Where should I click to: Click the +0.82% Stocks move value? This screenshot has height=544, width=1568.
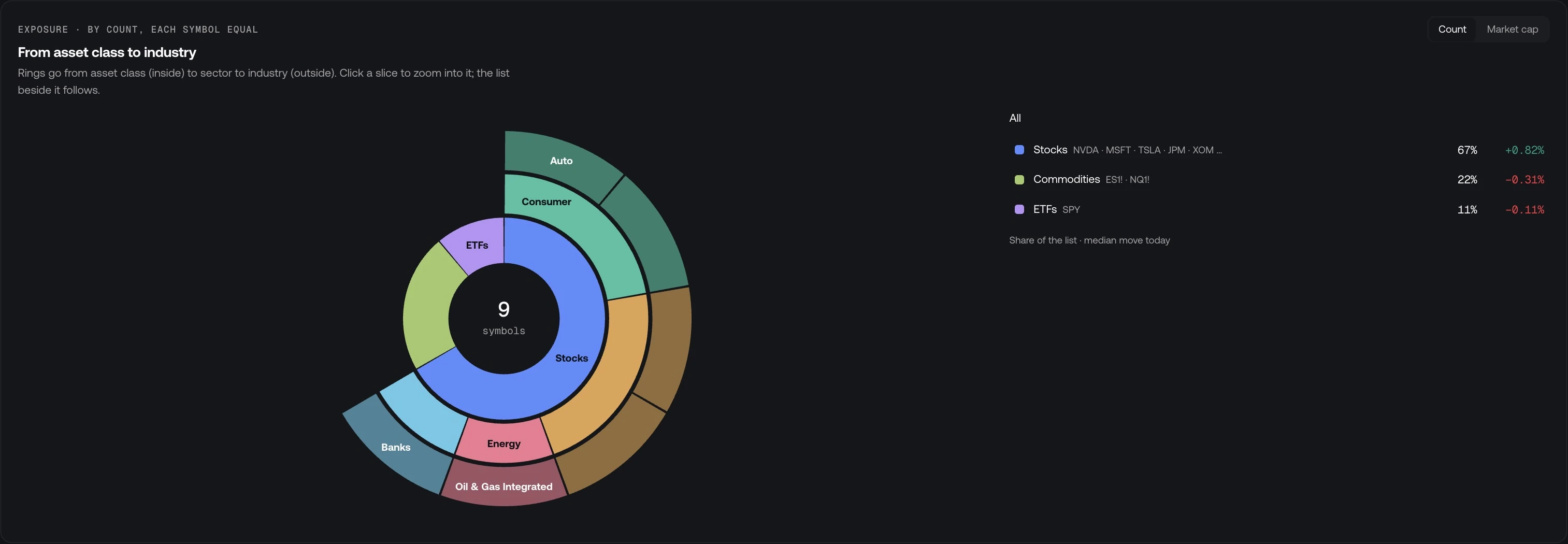click(x=1524, y=150)
